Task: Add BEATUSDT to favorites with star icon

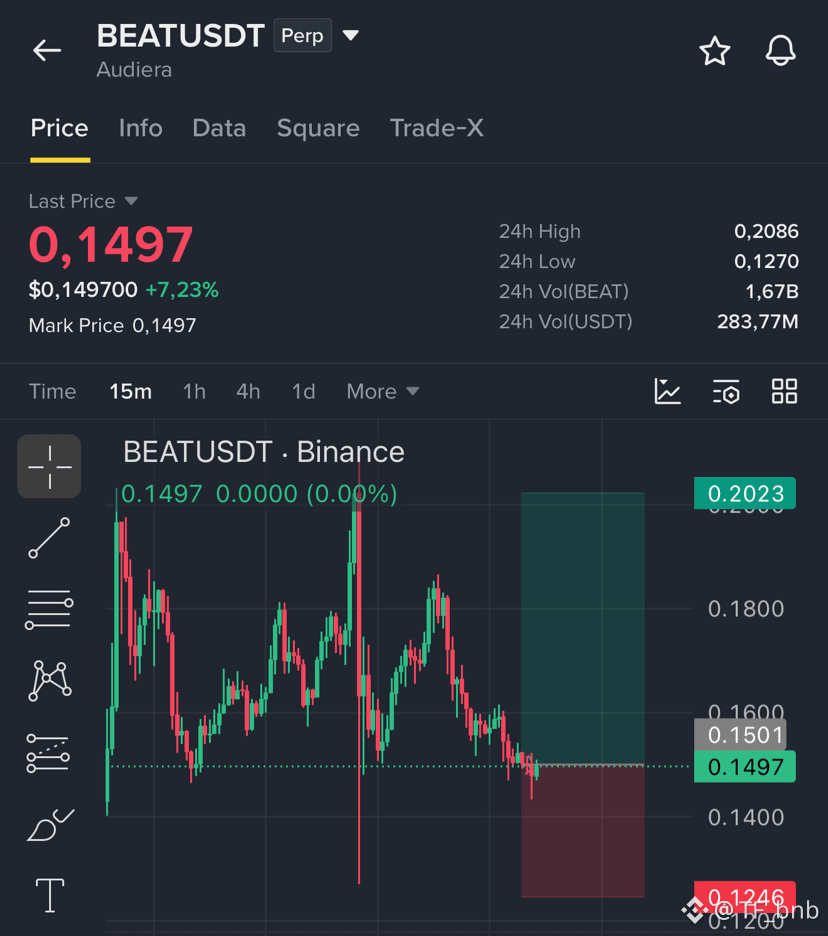Action: [x=715, y=51]
